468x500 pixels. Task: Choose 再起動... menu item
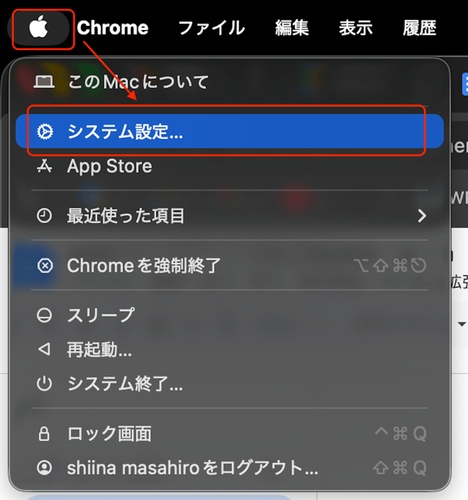click(x=229, y=350)
